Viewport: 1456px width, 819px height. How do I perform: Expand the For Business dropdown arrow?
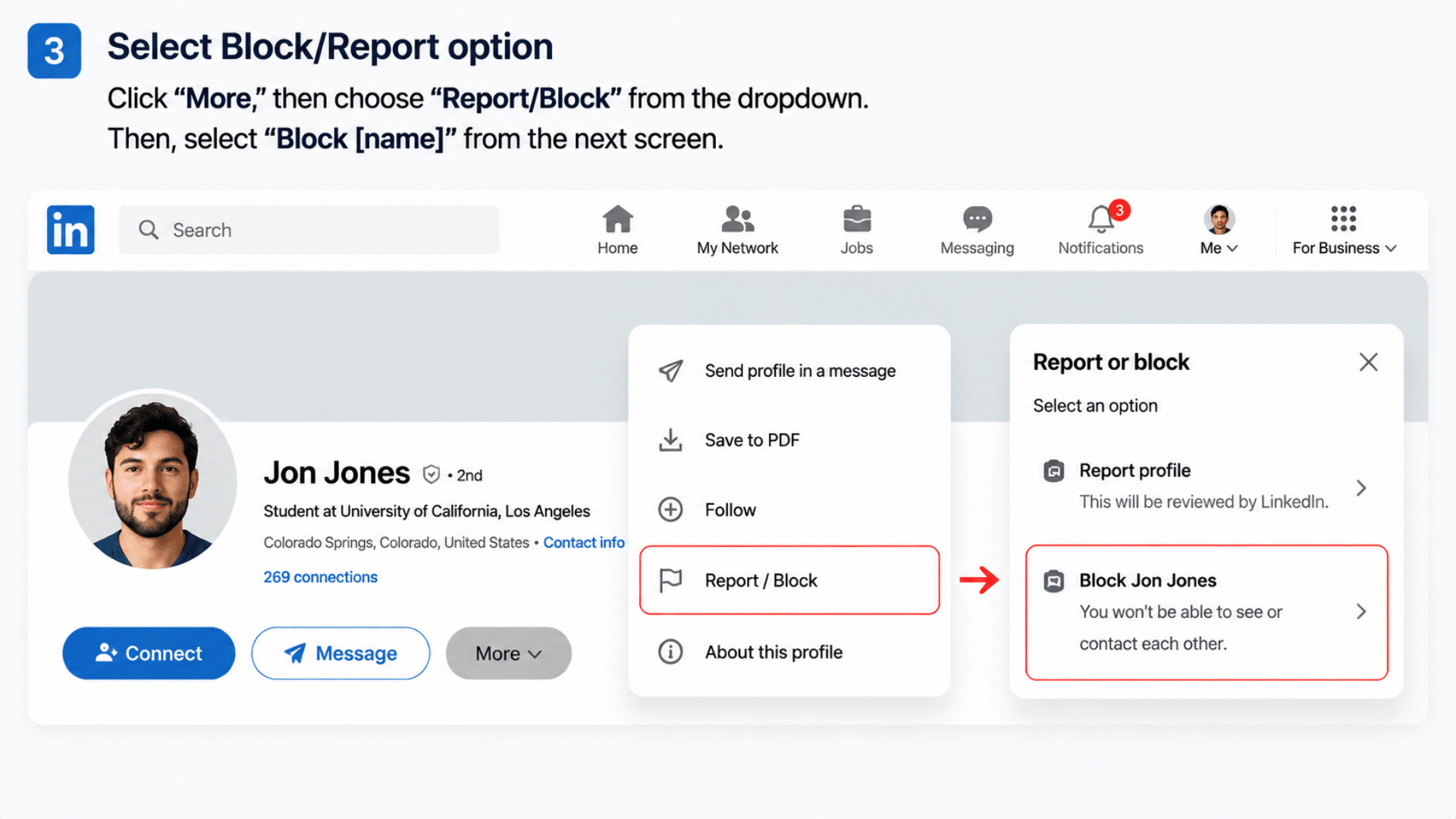click(1391, 249)
